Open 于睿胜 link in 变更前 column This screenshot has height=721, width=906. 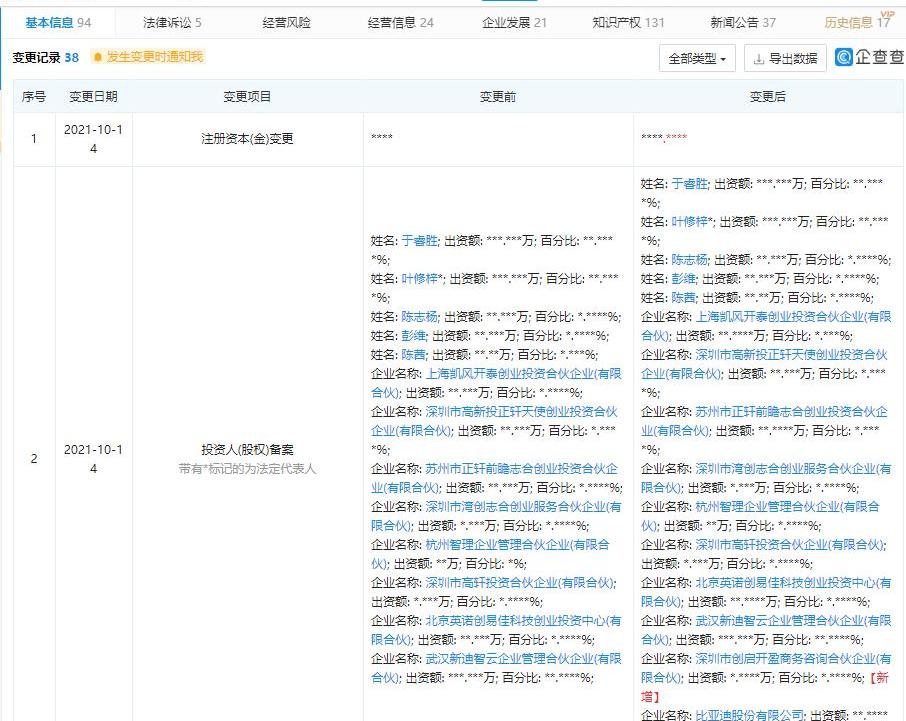click(x=419, y=240)
